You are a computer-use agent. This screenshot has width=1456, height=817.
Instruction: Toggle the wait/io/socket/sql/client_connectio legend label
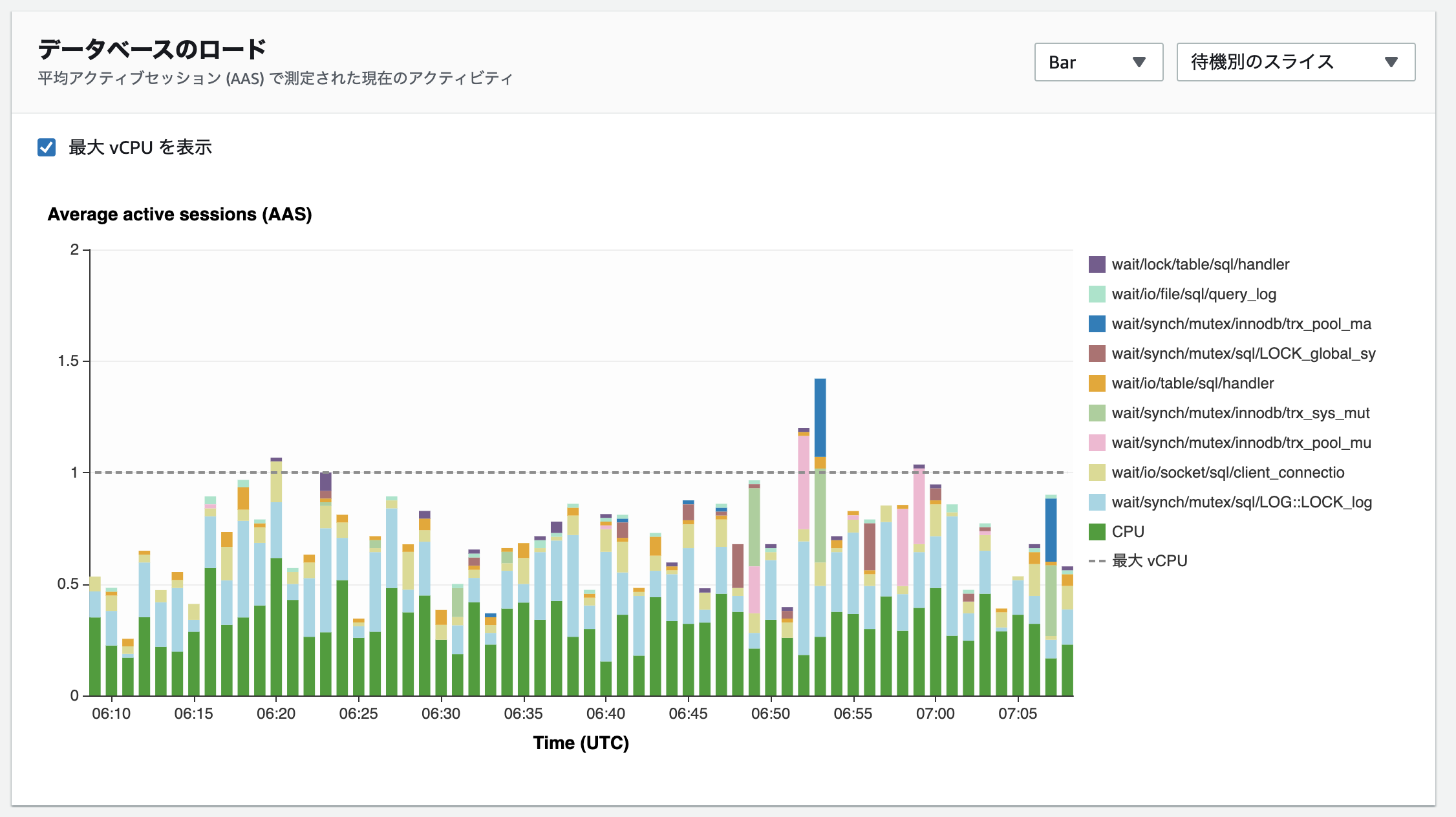1227,472
